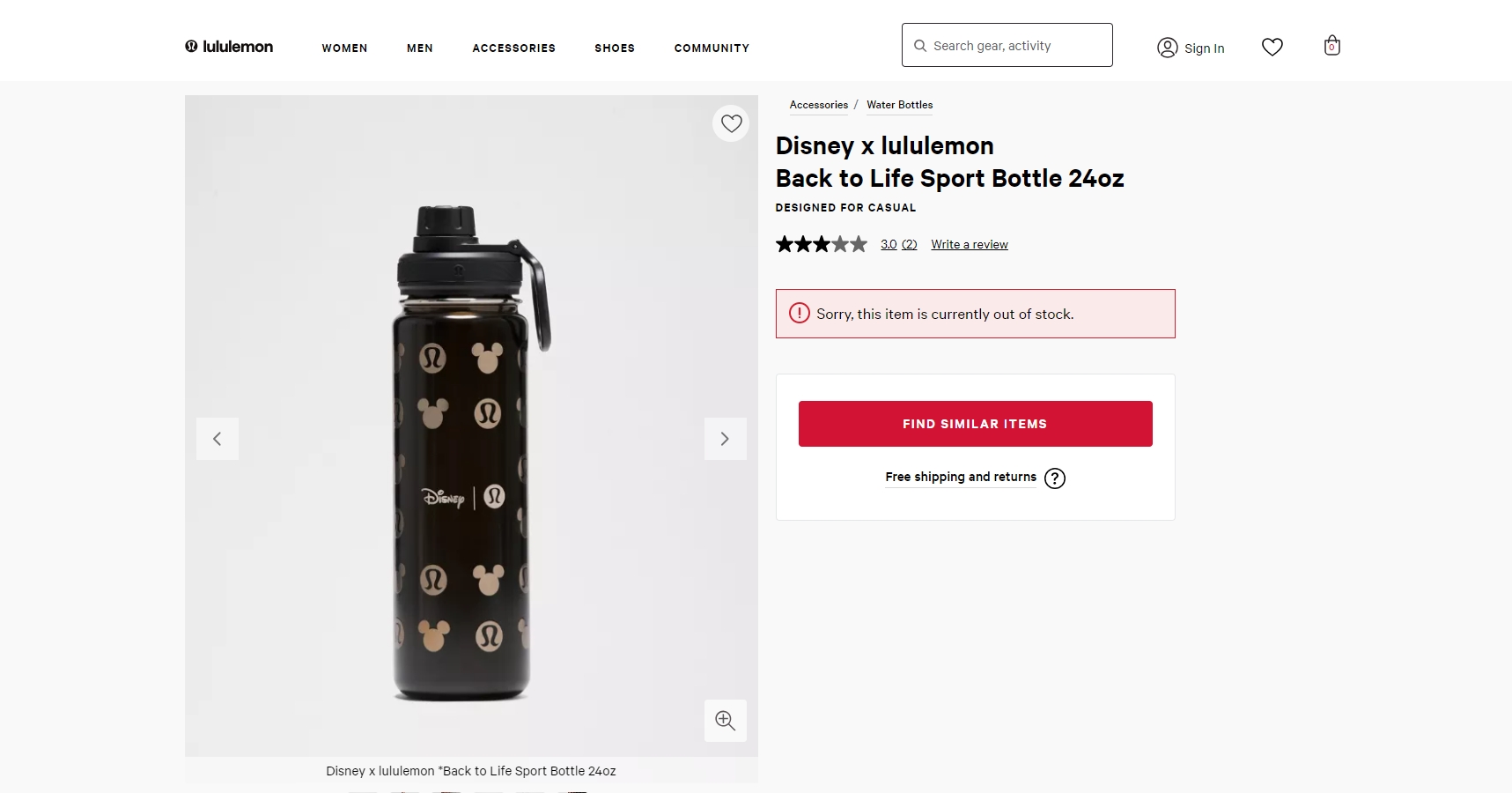
Task: Click Find Similar Items button
Action: (x=975, y=424)
